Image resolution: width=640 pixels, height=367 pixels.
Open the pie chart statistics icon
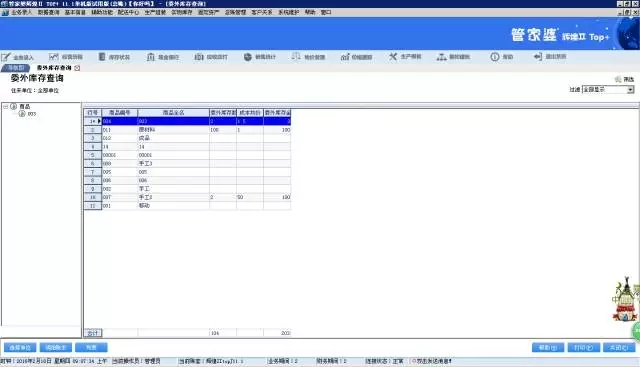pos(248,56)
